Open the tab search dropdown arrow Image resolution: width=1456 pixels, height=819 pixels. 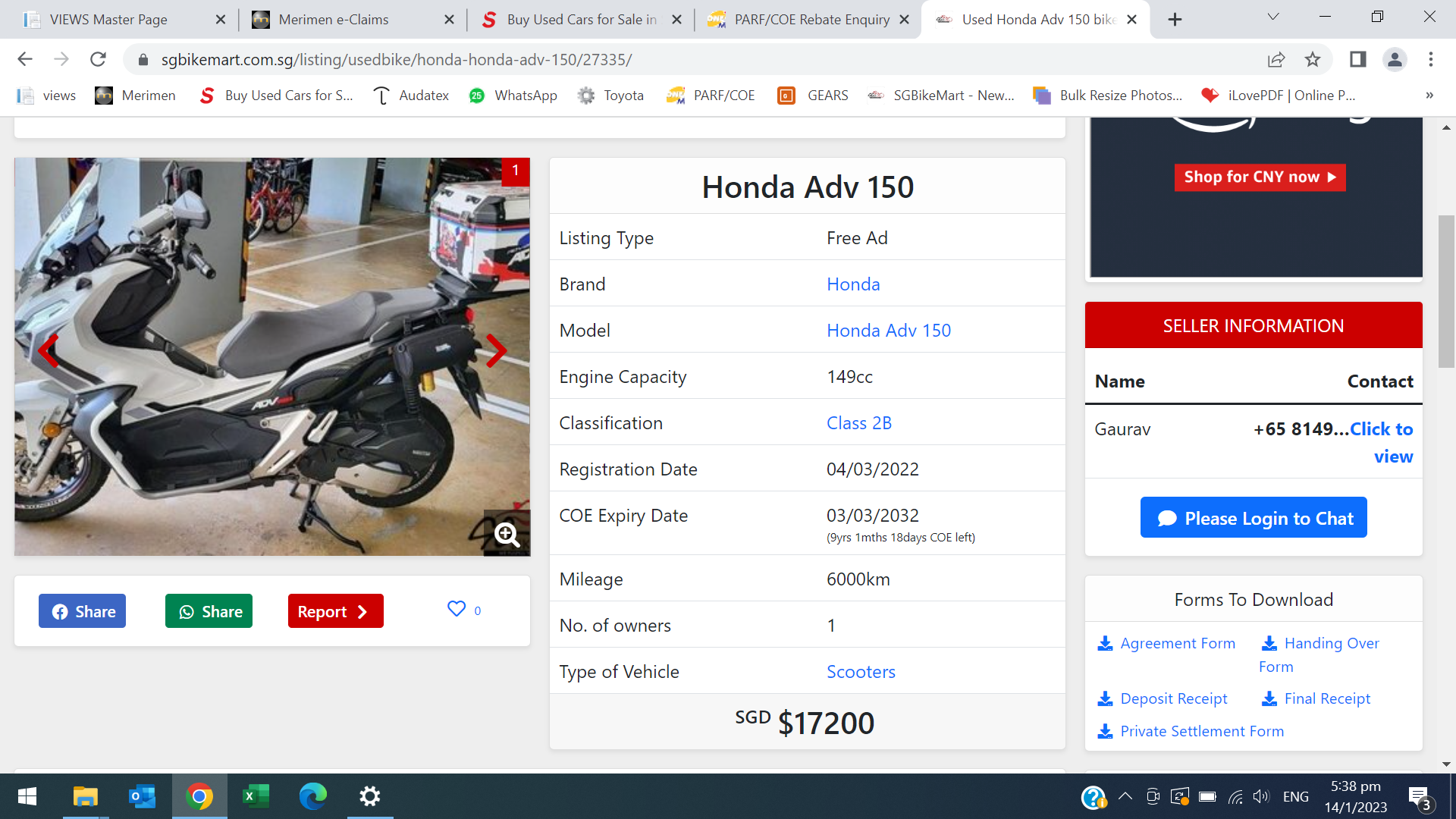pyautogui.click(x=1273, y=17)
